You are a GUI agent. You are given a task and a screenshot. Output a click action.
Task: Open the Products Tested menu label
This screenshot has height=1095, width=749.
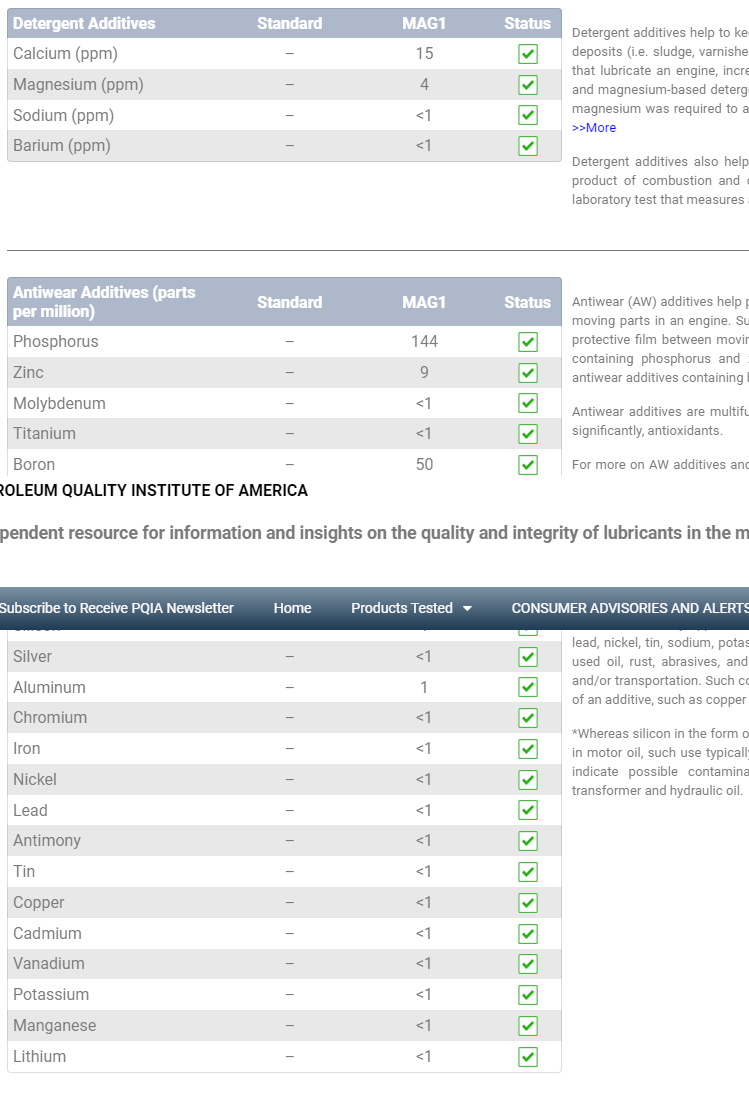(402, 608)
